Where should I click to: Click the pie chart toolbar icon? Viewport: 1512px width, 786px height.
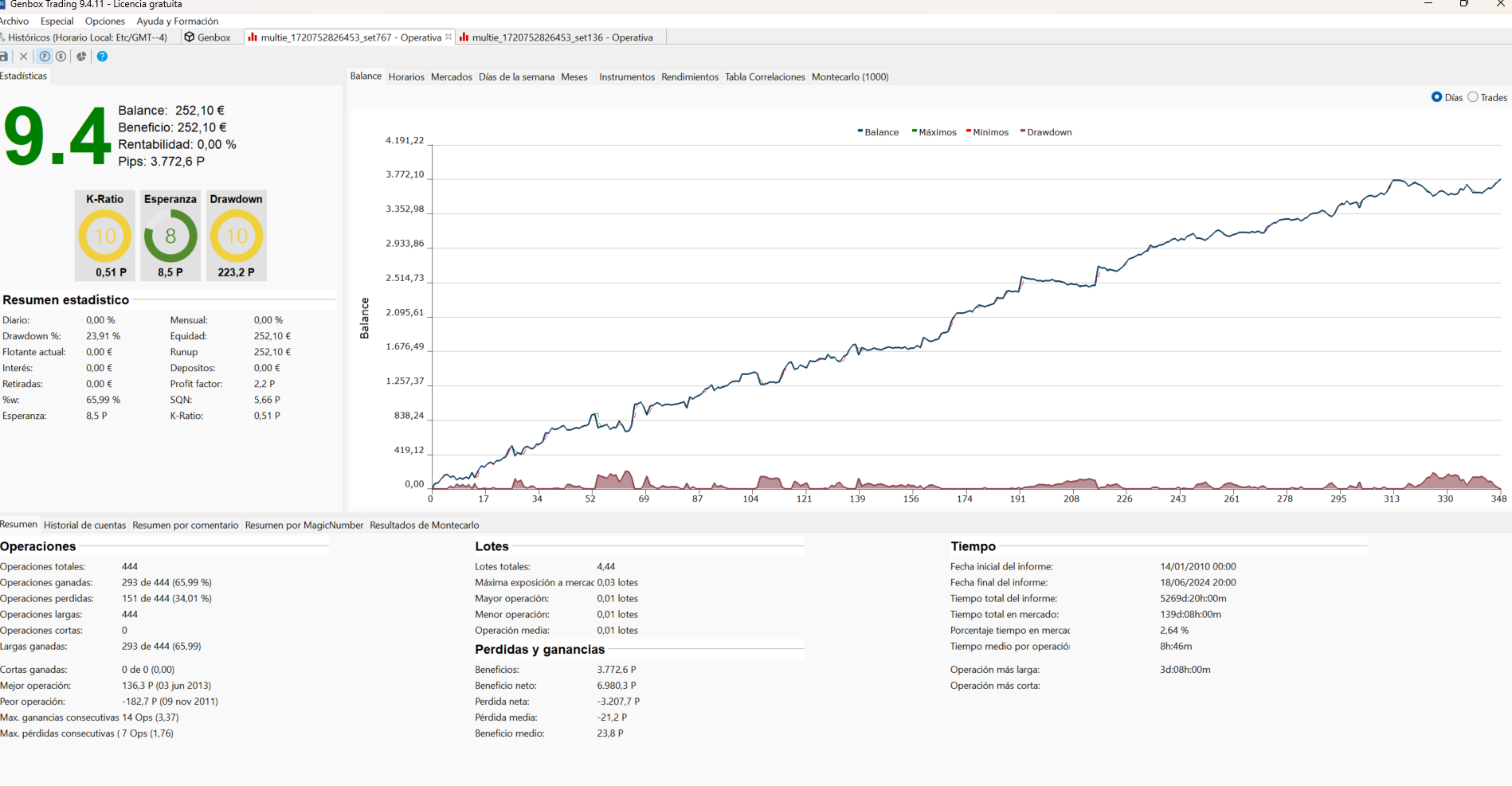81,57
